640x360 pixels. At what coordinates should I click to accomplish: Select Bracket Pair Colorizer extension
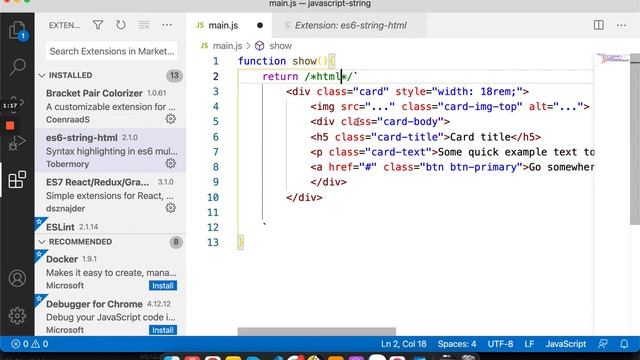click(x=110, y=106)
